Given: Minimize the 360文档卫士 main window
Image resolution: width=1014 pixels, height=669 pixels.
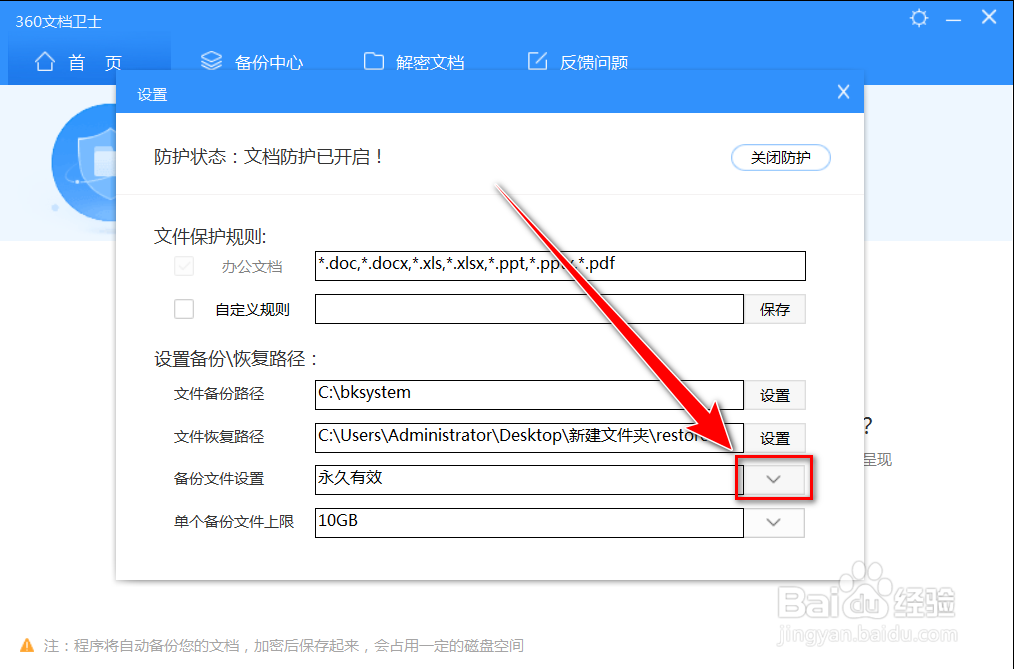Looking at the screenshot, I should point(953,21).
